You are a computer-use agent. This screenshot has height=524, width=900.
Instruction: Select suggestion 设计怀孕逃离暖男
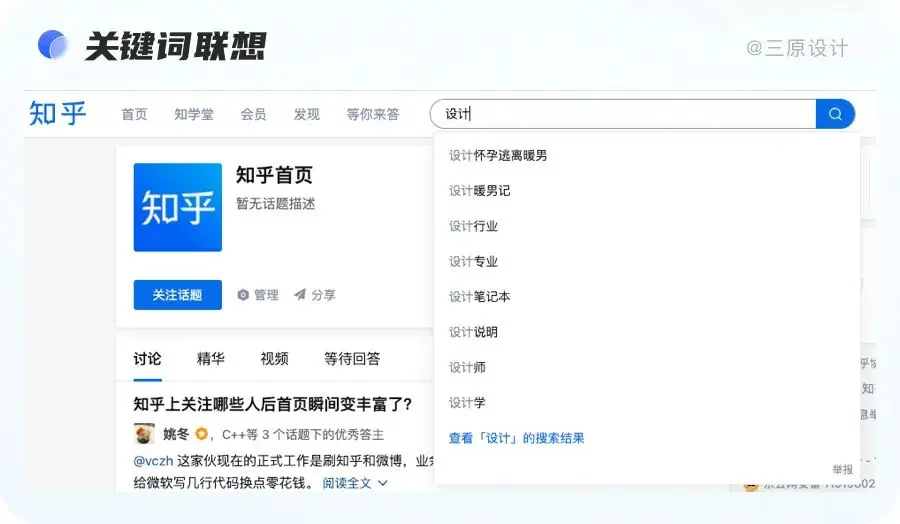(498, 155)
